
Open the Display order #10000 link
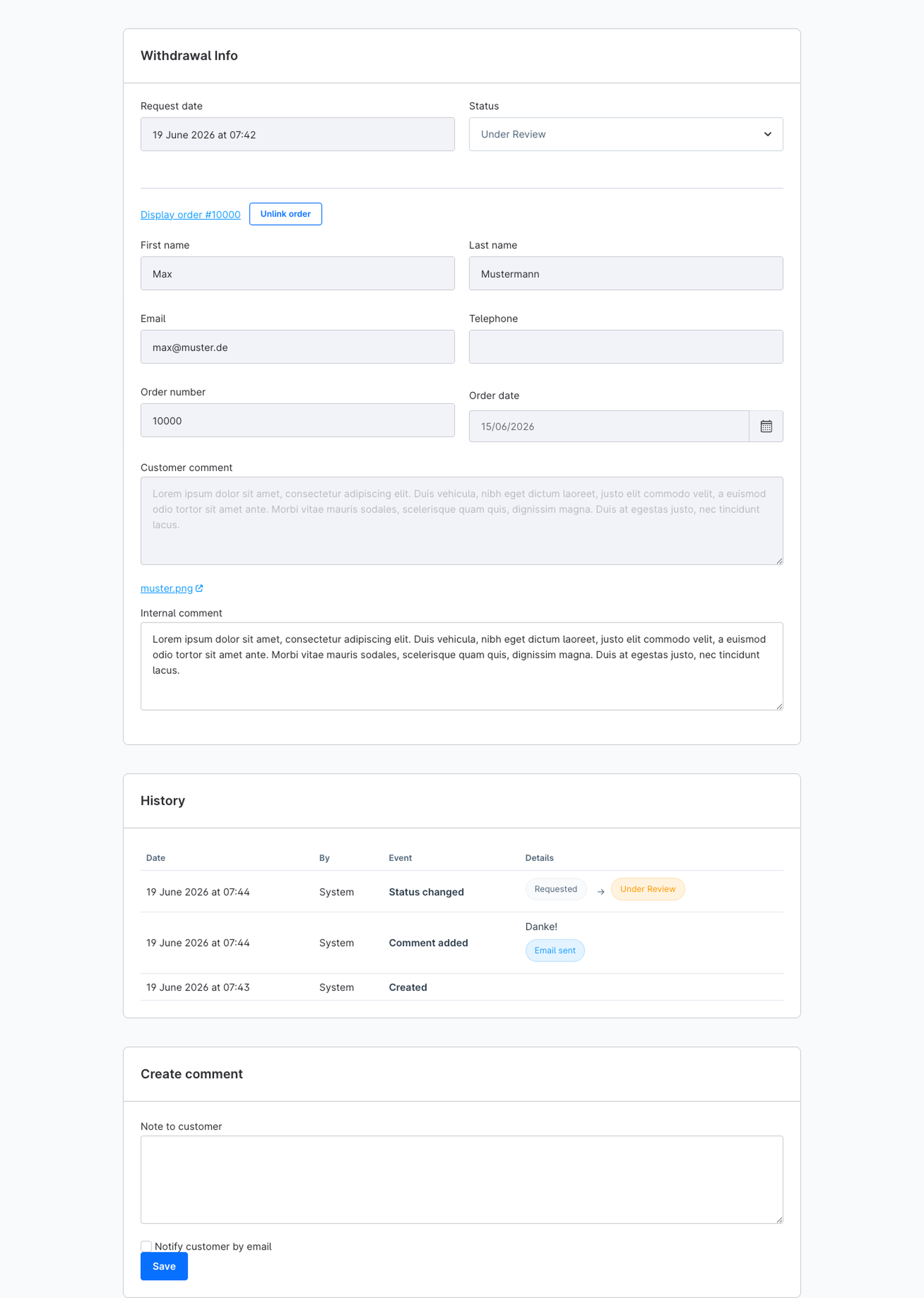[x=191, y=215]
